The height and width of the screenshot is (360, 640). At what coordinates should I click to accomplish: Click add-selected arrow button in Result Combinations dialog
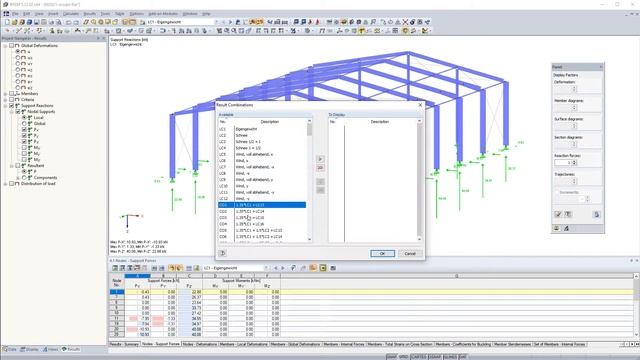320,159
